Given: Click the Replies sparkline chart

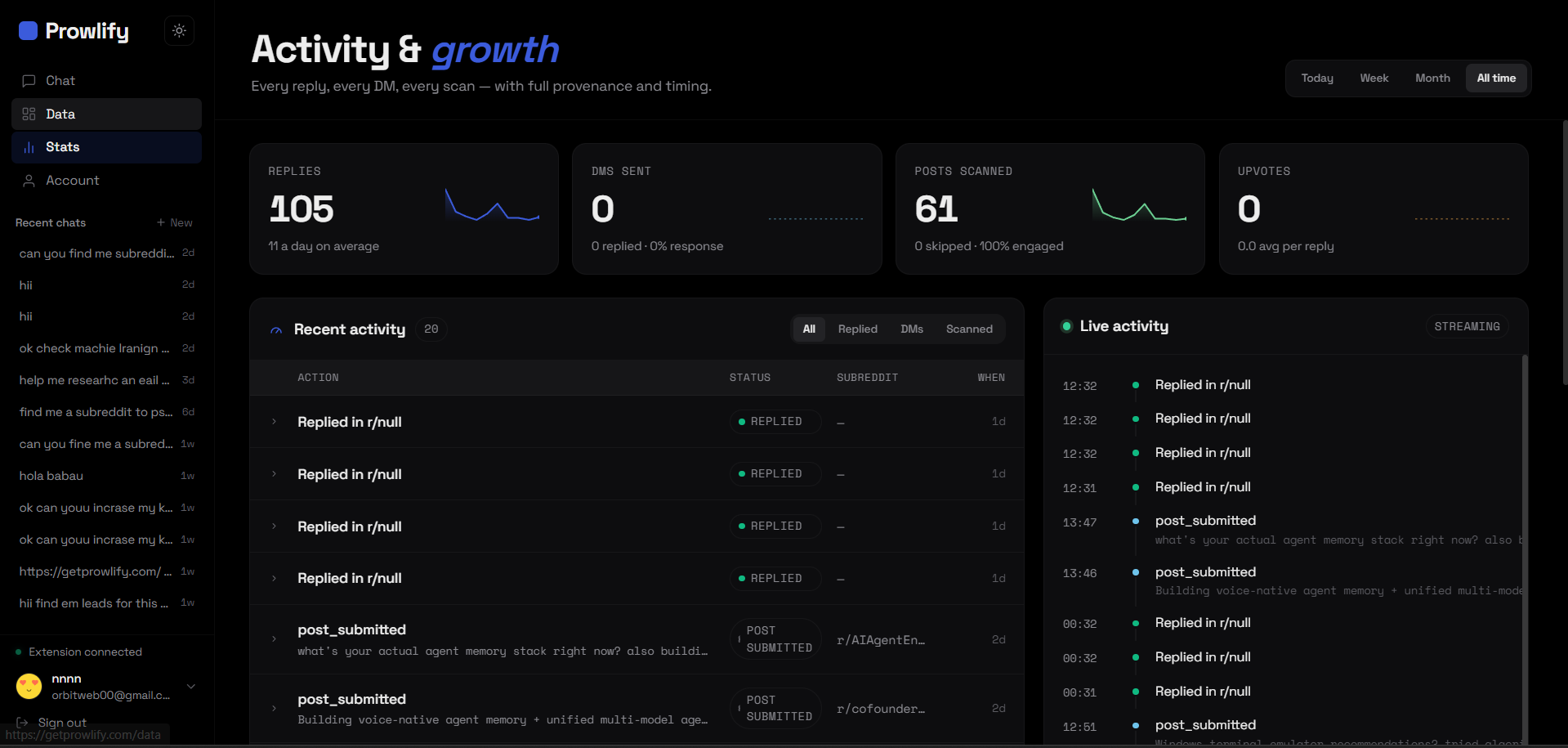Looking at the screenshot, I should coord(492,204).
